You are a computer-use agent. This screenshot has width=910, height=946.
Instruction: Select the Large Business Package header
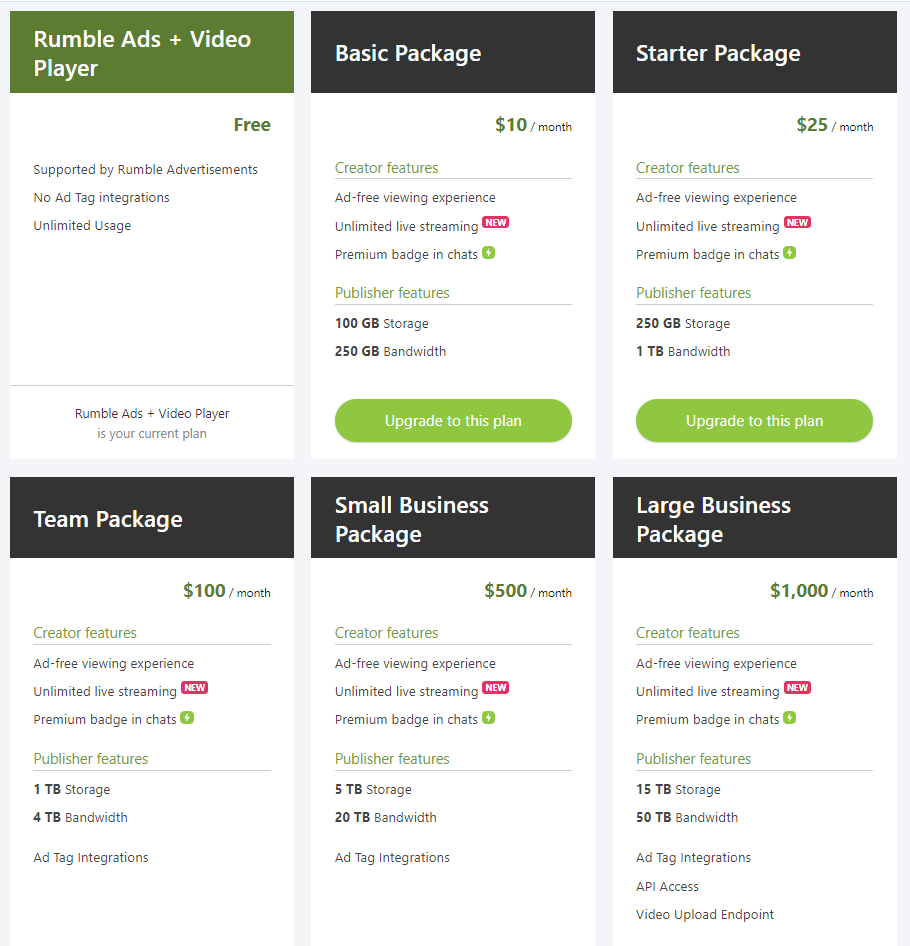(755, 518)
